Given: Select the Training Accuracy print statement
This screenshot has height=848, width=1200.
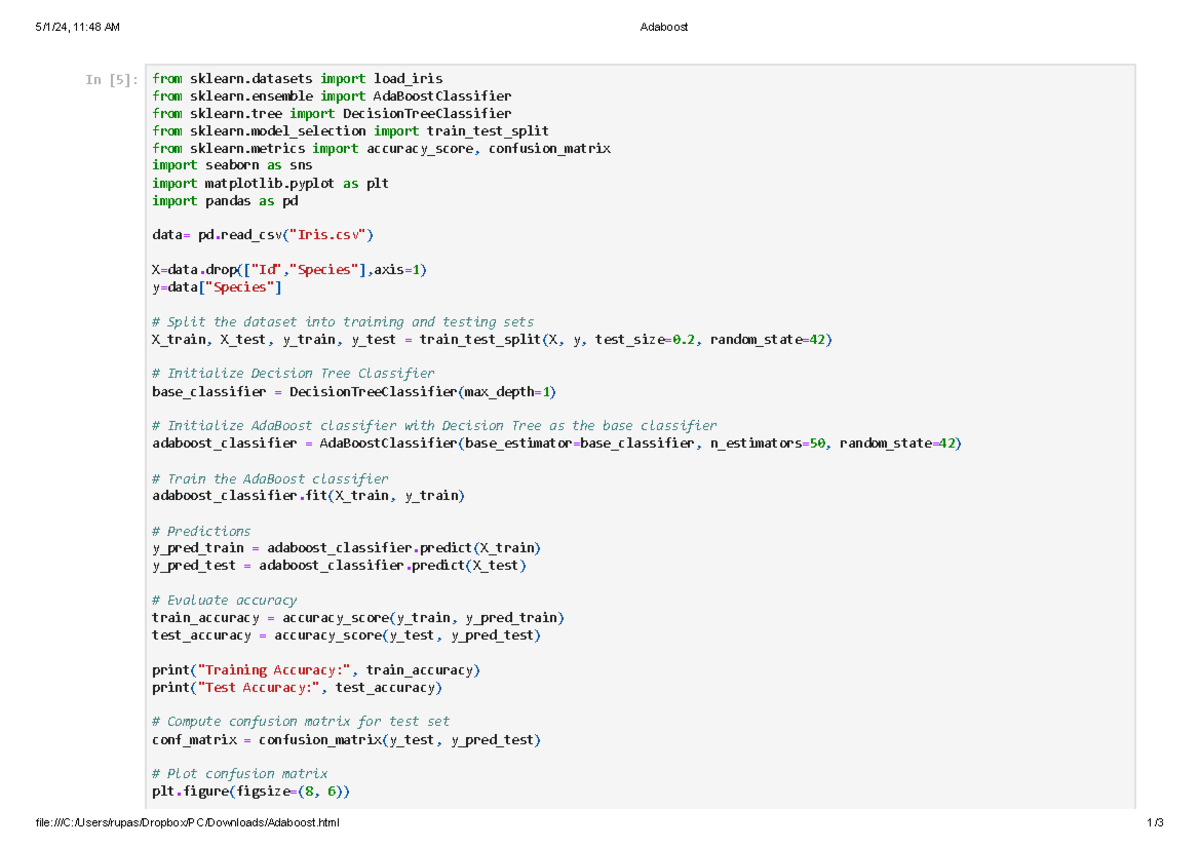Looking at the screenshot, I should 315,670.
